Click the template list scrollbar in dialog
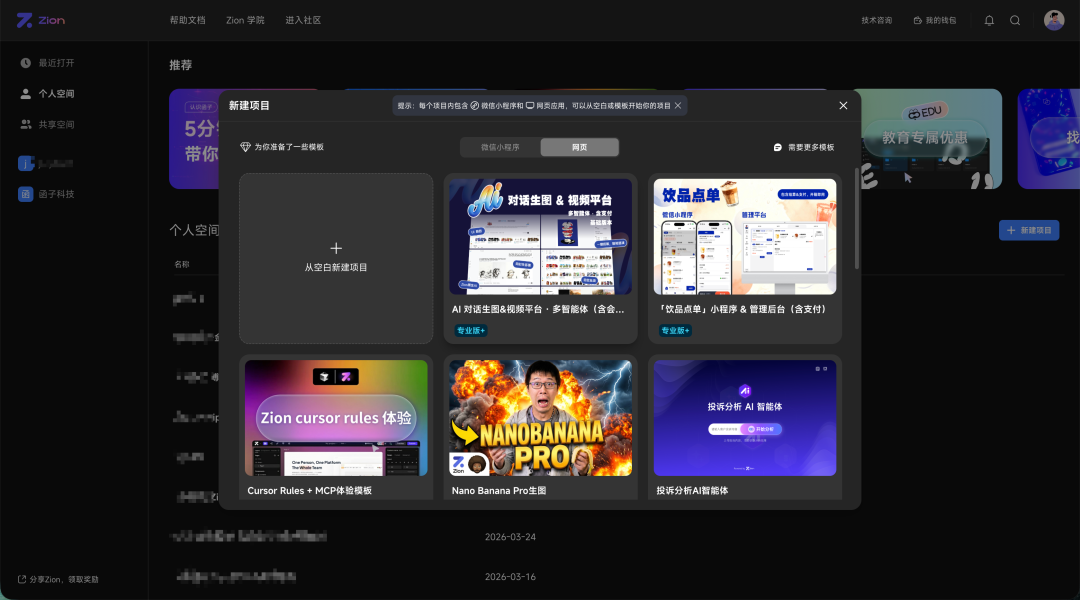 (857, 218)
